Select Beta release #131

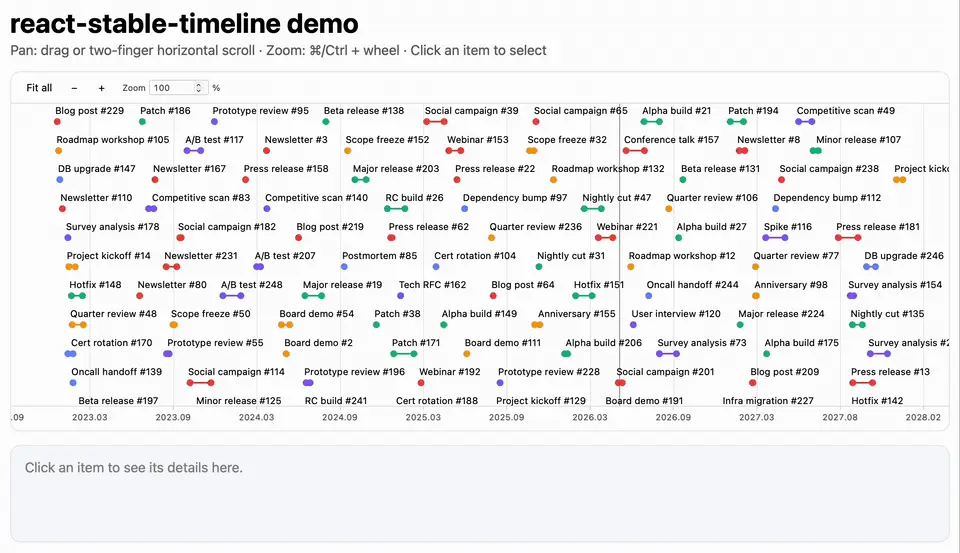point(720,168)
